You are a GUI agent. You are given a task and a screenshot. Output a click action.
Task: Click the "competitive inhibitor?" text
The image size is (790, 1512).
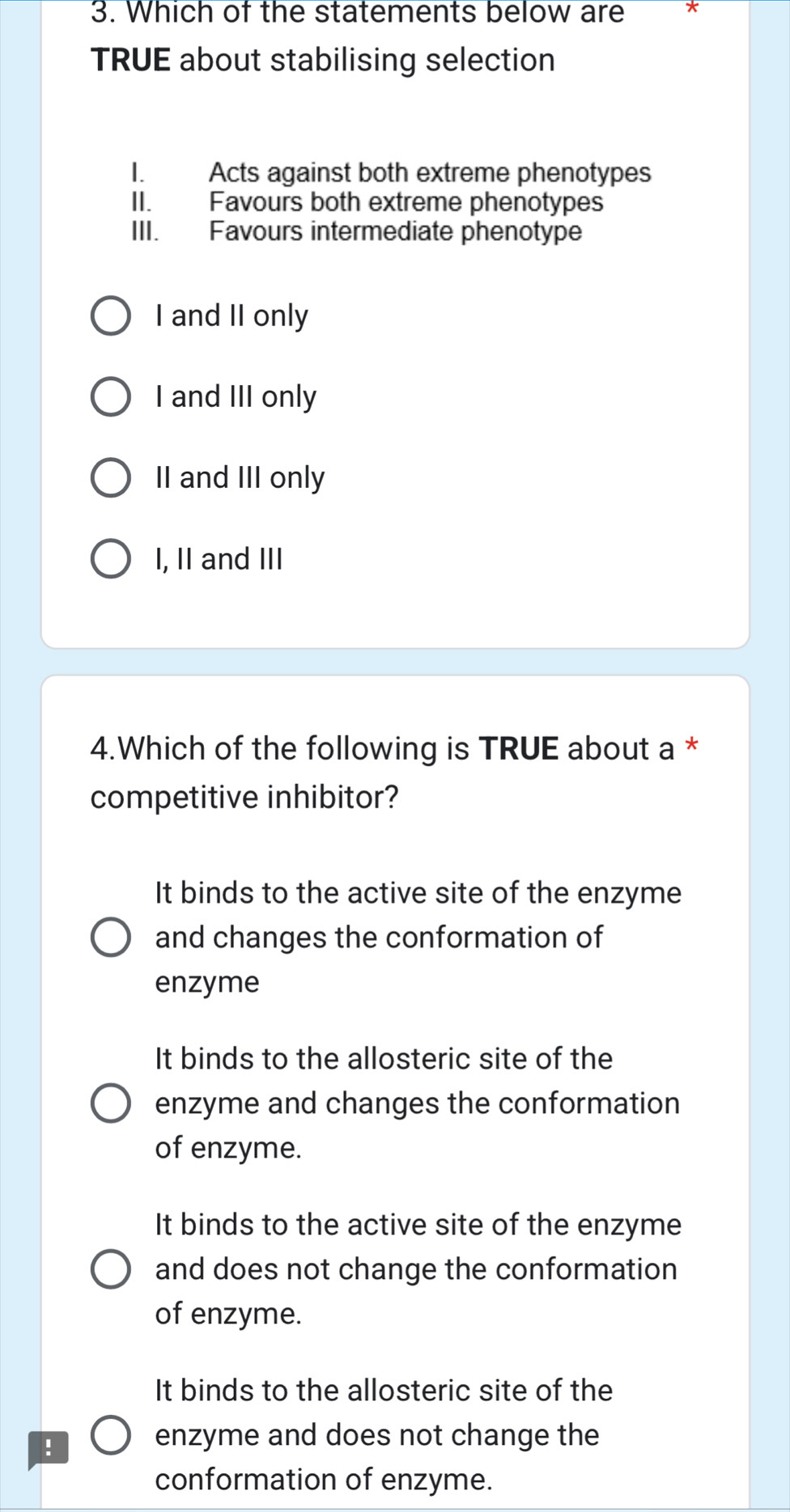point(244,798)
